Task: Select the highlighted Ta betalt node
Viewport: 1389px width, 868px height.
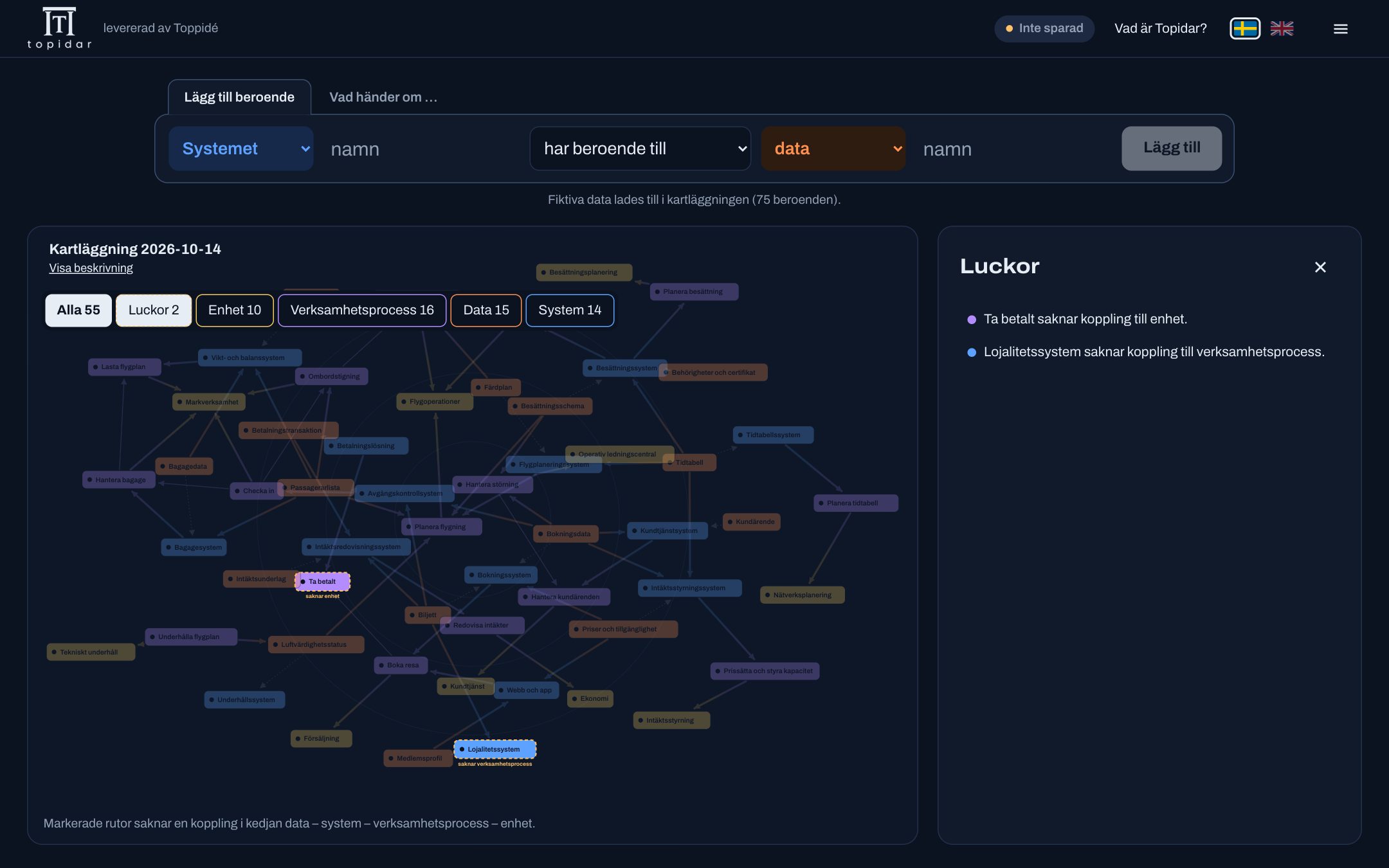Action: tap(322, 581)
